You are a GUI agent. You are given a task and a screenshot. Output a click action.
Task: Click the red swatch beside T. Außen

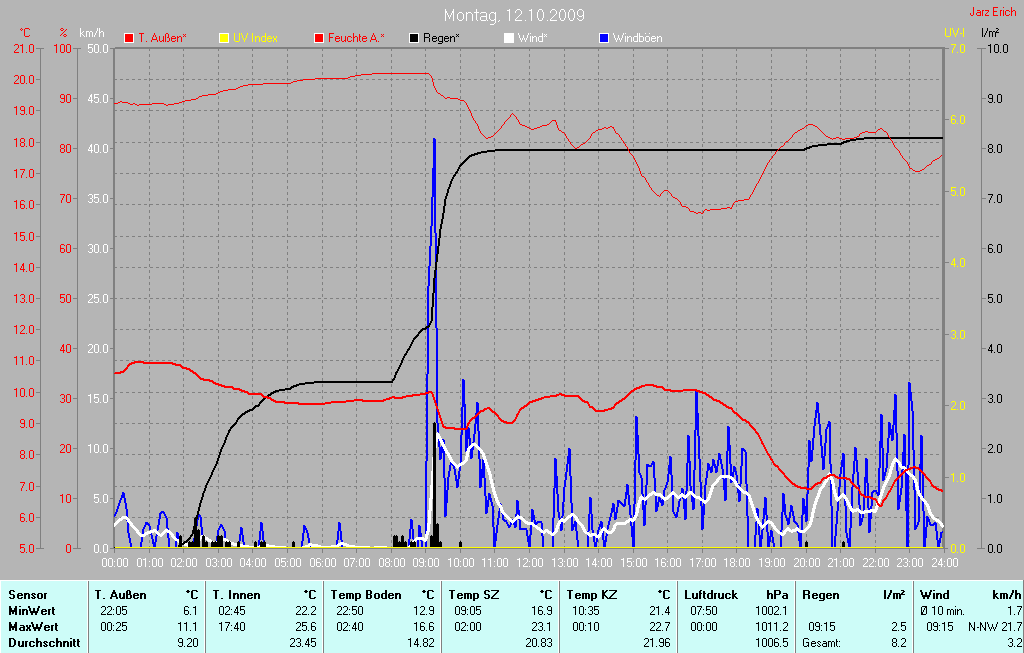coord(129,38)
